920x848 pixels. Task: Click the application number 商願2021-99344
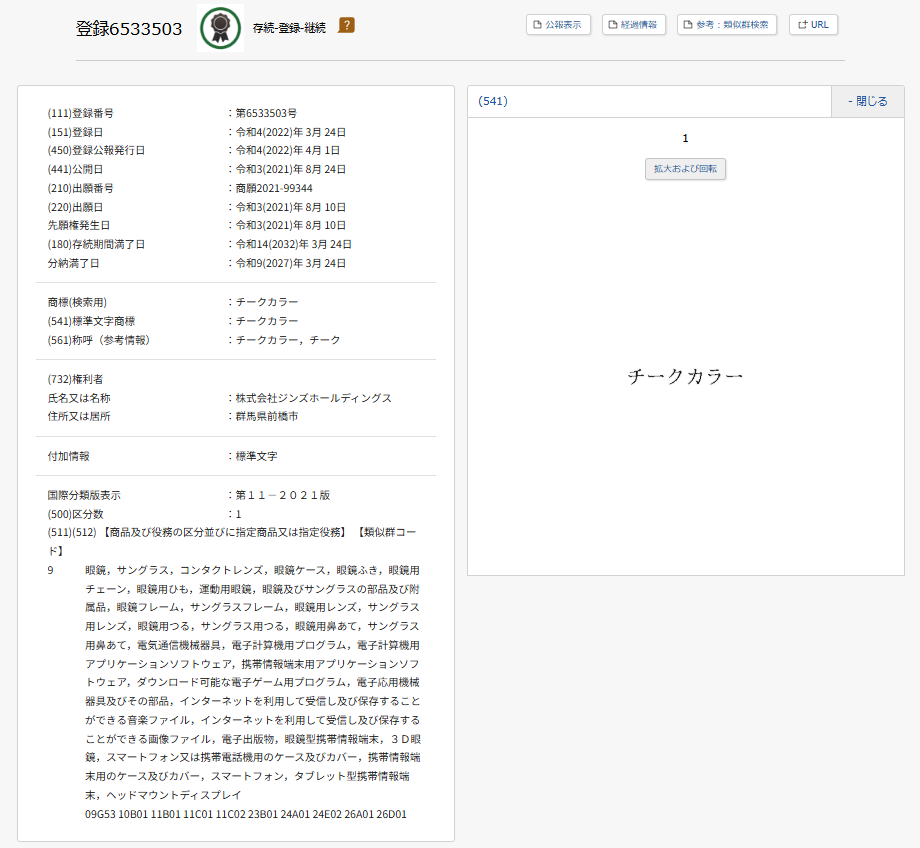[273, 188]
